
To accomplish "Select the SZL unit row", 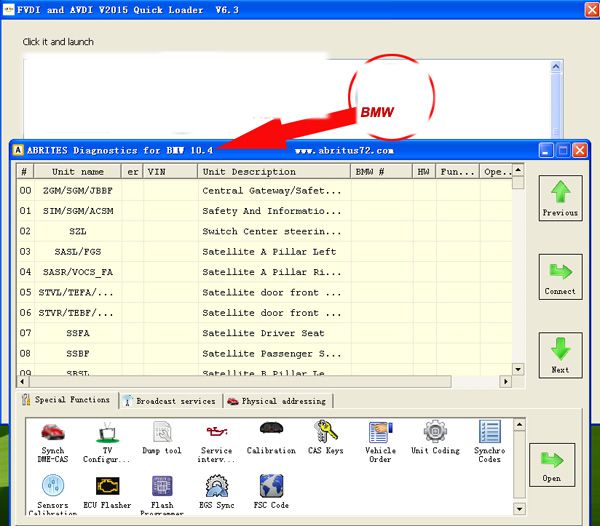I will (264, 231).
